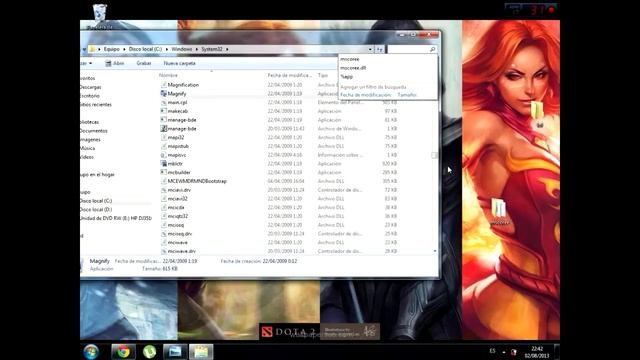This screenshot has height=360, width=640.
Task: Choose the %app search suggestion
Action: (347, 77)
